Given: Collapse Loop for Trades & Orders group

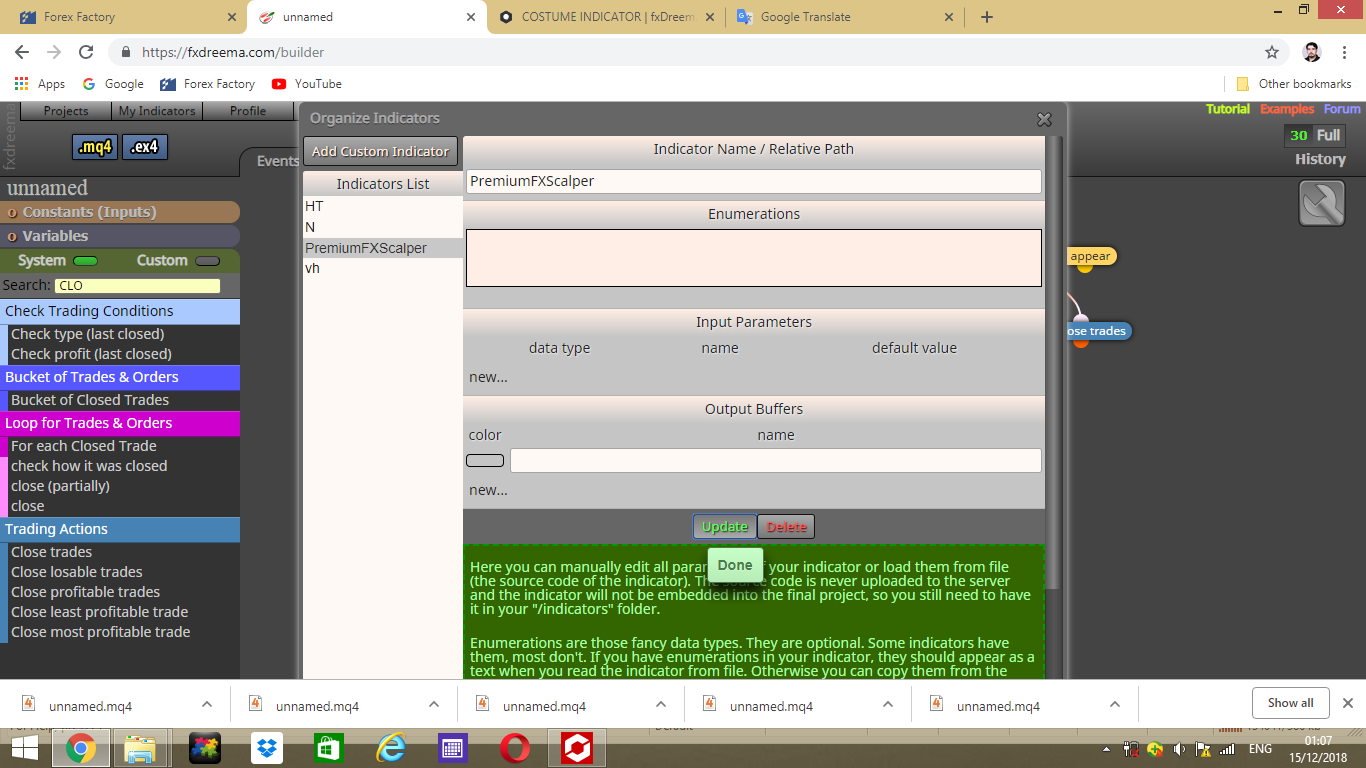Looking at the screenshot, I should 120,423.
